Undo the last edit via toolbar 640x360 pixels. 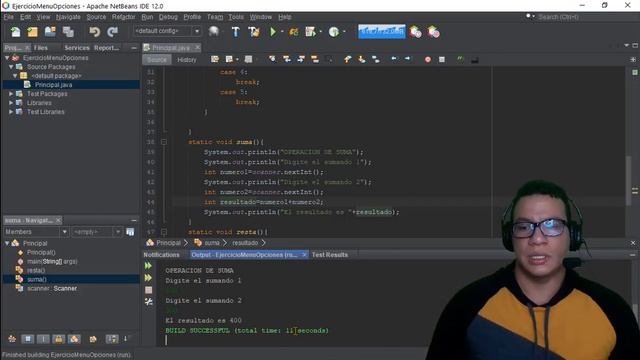pos(94,32)
